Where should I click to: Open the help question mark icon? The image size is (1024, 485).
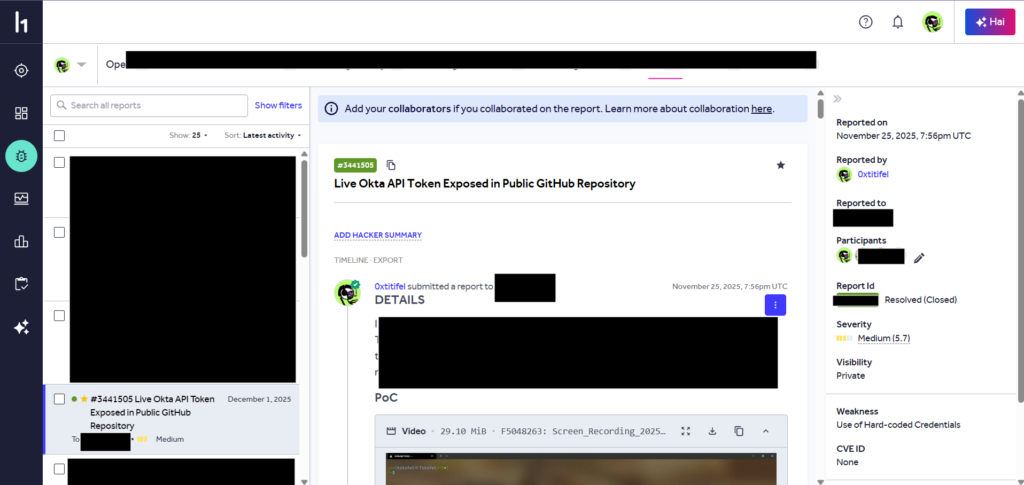click(x=866, y=22)
